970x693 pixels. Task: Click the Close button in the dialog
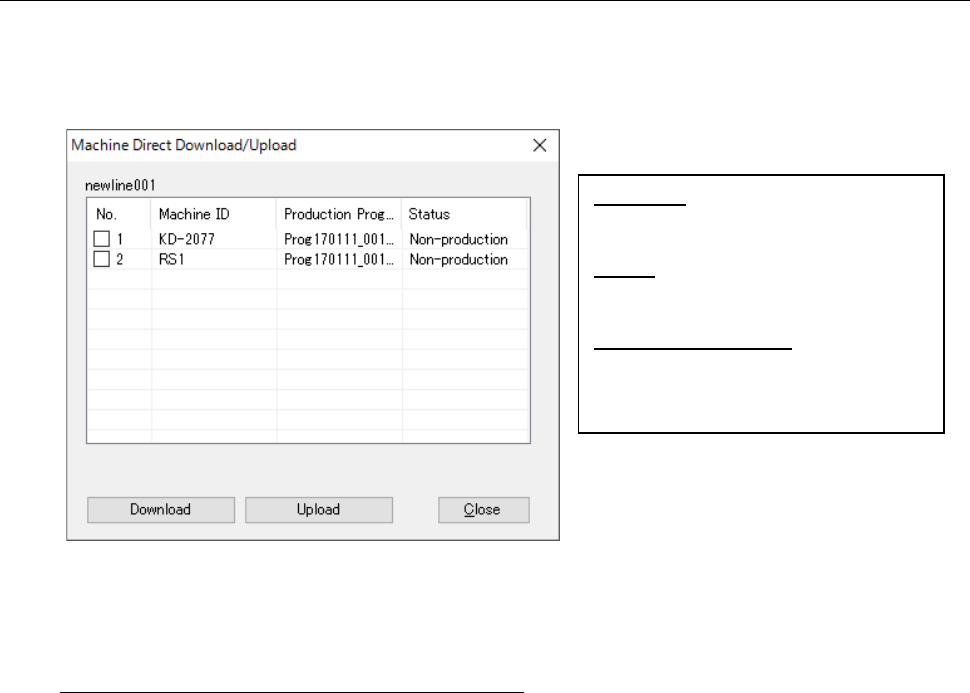483,510
